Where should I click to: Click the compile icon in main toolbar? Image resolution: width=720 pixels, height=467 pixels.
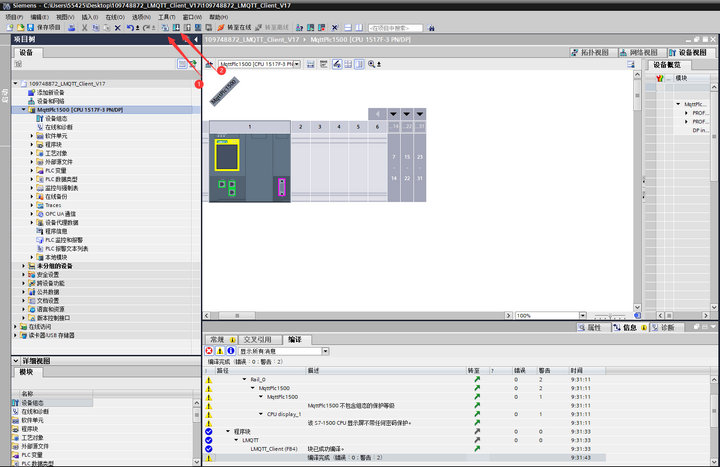tap(164, 27)
